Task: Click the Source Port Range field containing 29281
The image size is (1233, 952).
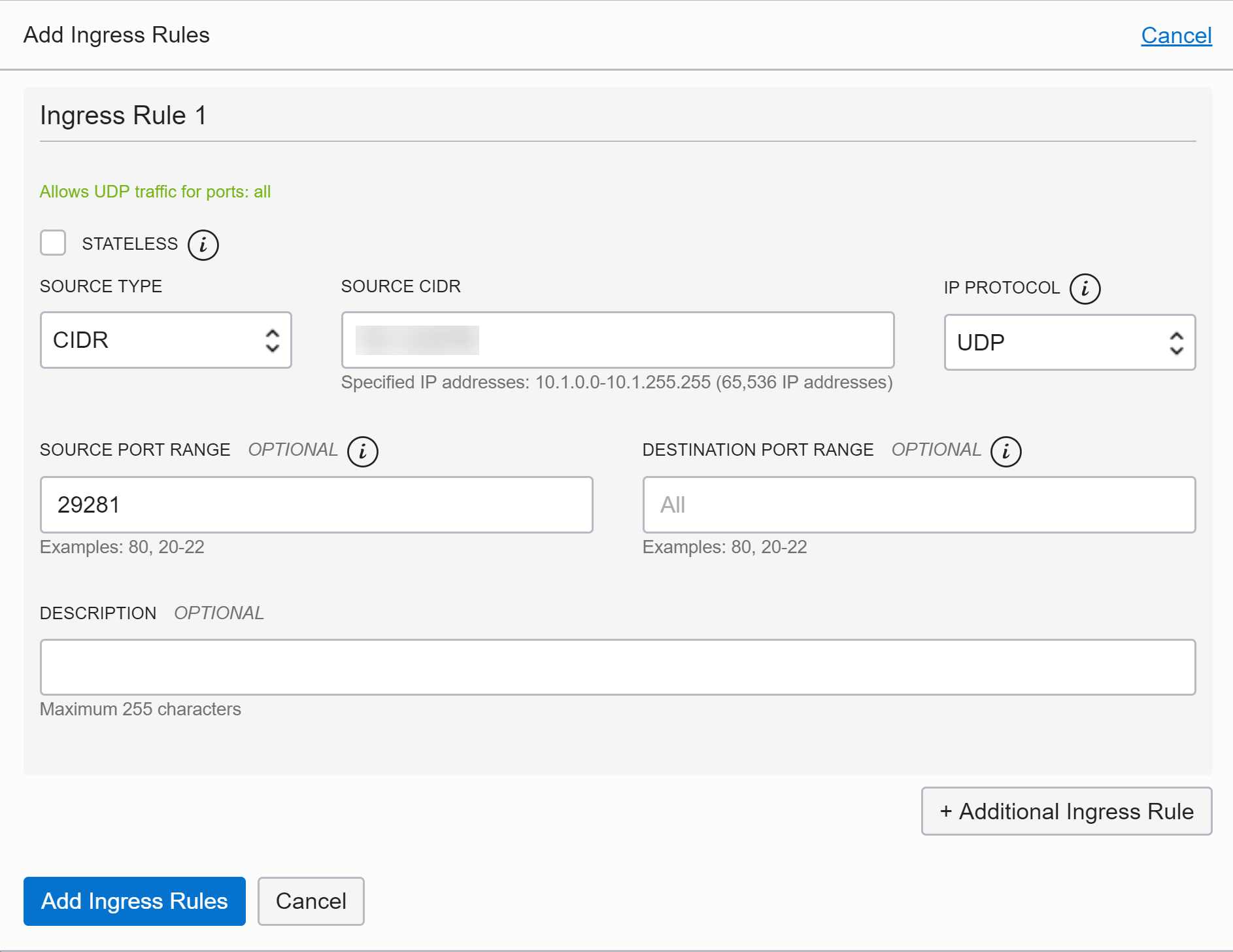Action: [316, 505]
